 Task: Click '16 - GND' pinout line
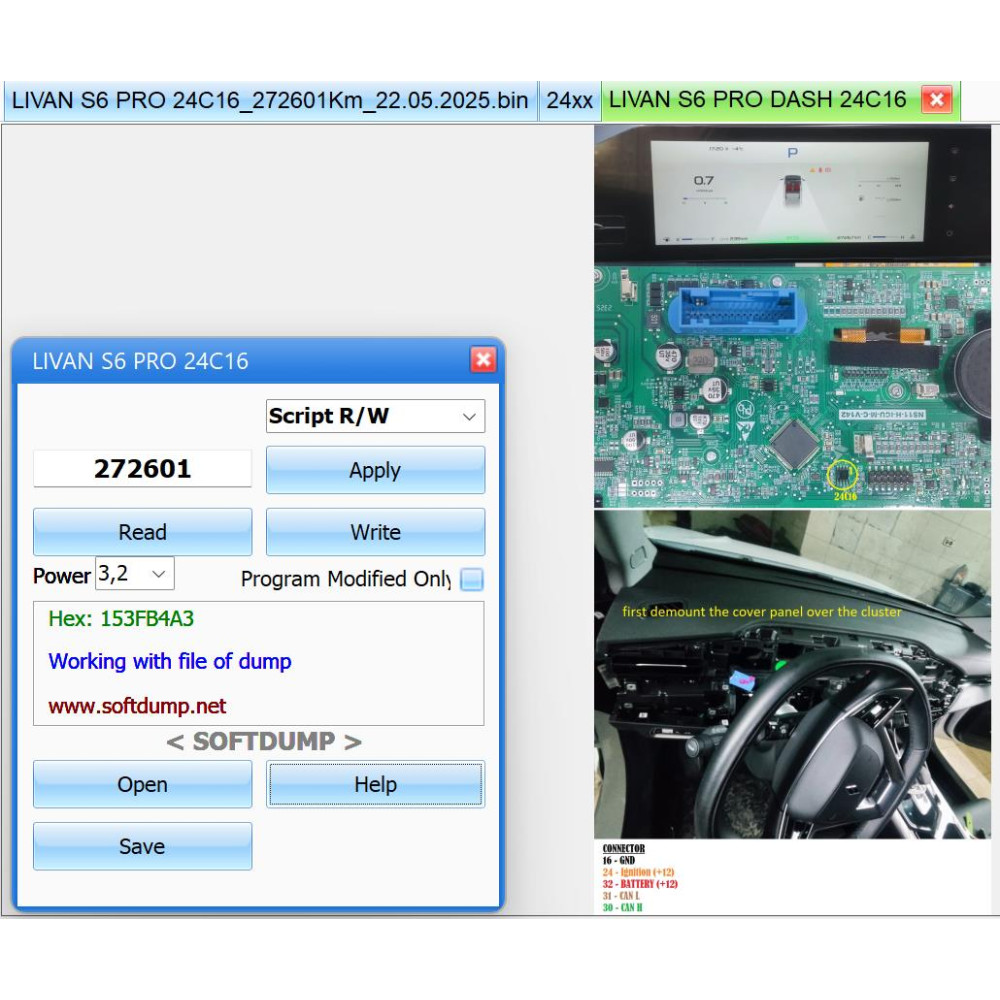[619, 860]
